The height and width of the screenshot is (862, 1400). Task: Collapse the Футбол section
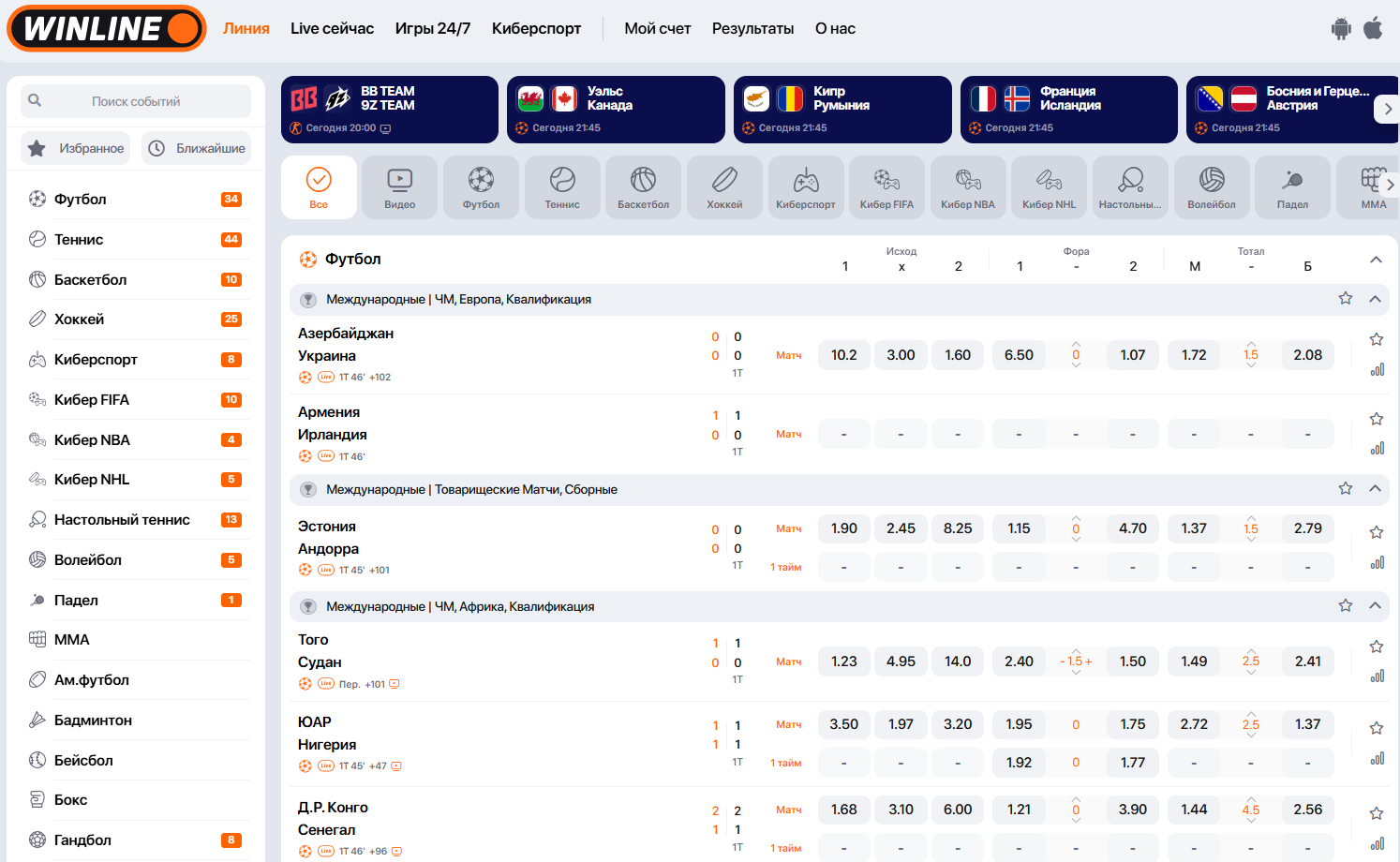coord(1376,260)
